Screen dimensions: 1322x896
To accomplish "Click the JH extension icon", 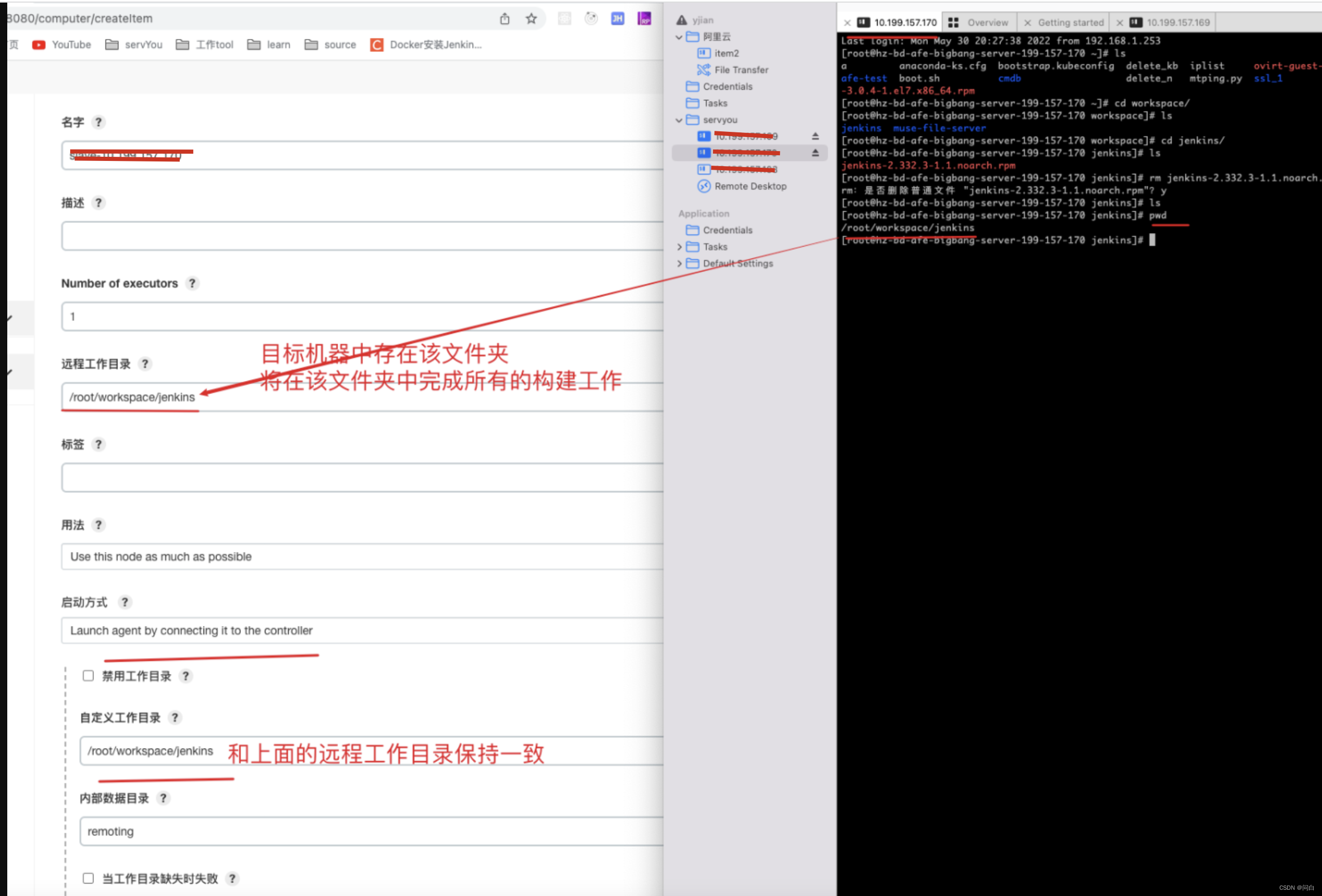I will tap(617, 19).
